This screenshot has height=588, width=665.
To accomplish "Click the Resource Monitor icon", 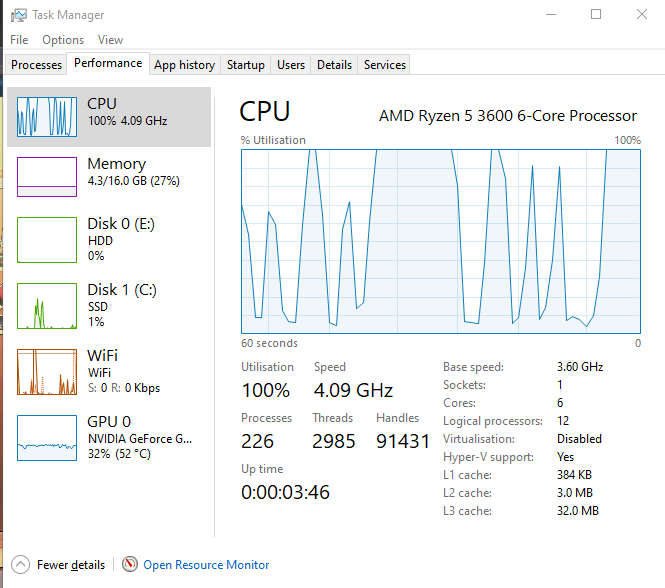I will point(130,565).
